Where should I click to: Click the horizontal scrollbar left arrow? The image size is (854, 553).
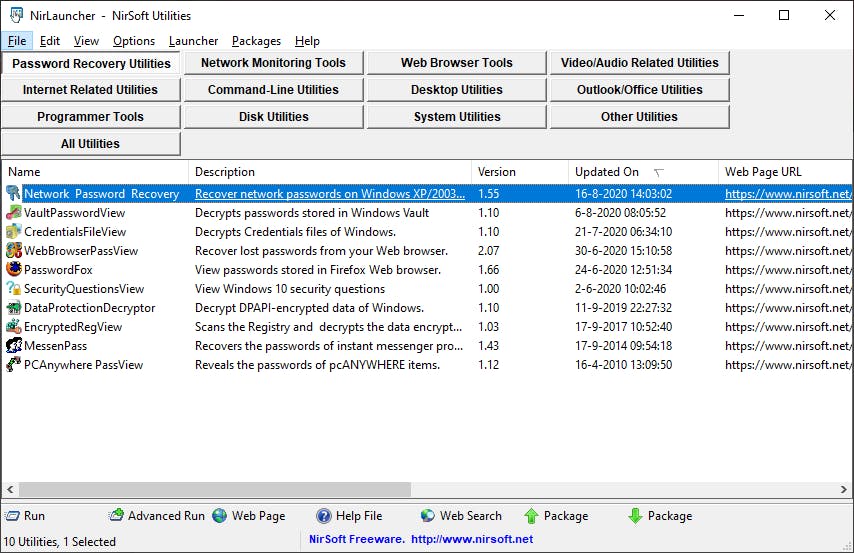point(10,489)
